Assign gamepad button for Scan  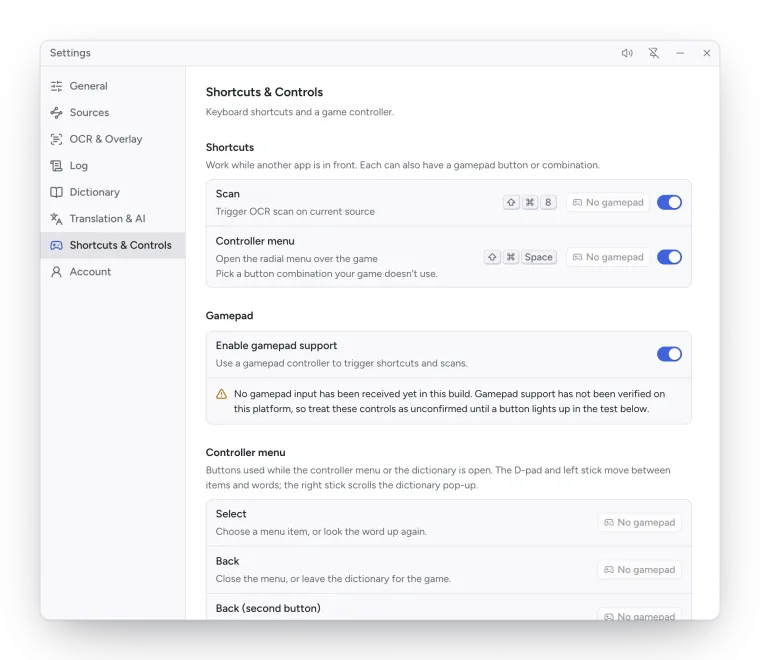tap(608, 203)
